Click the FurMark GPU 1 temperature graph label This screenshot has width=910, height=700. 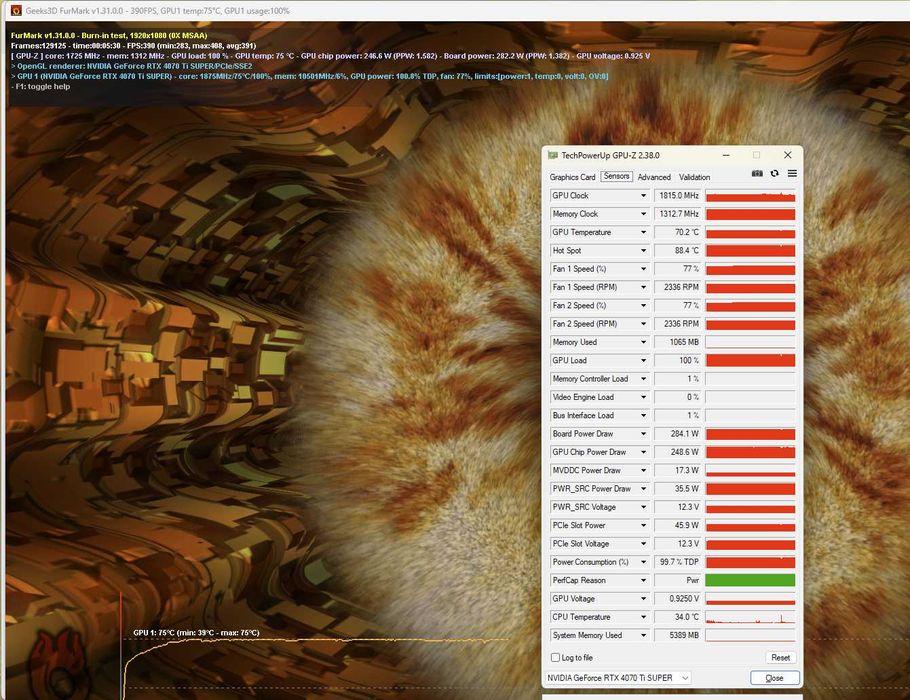click(196, 633)
